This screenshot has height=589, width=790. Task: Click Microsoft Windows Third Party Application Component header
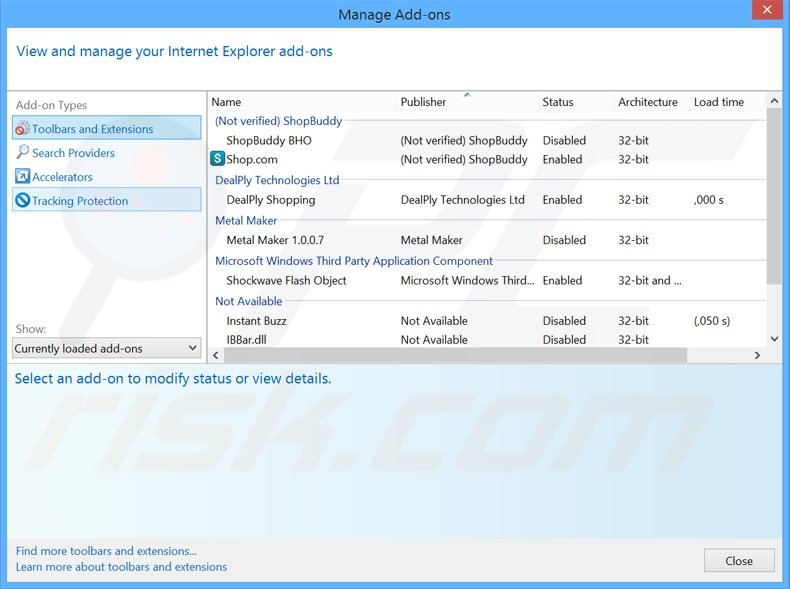pos(354,260)
